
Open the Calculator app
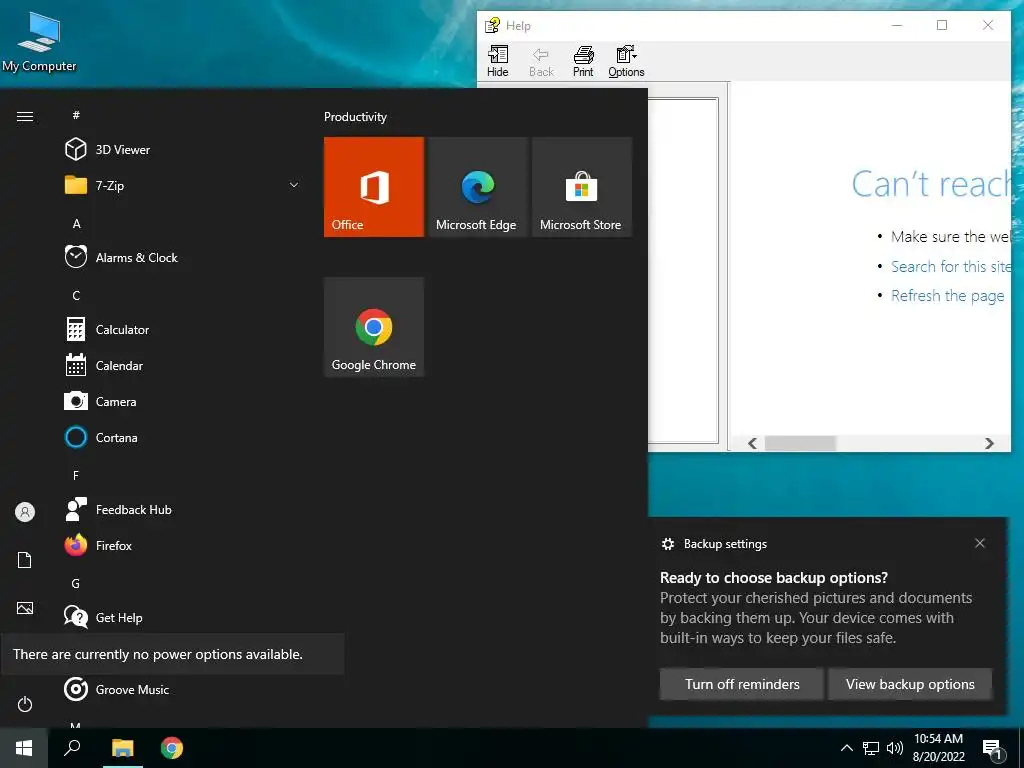pos(183,329)
